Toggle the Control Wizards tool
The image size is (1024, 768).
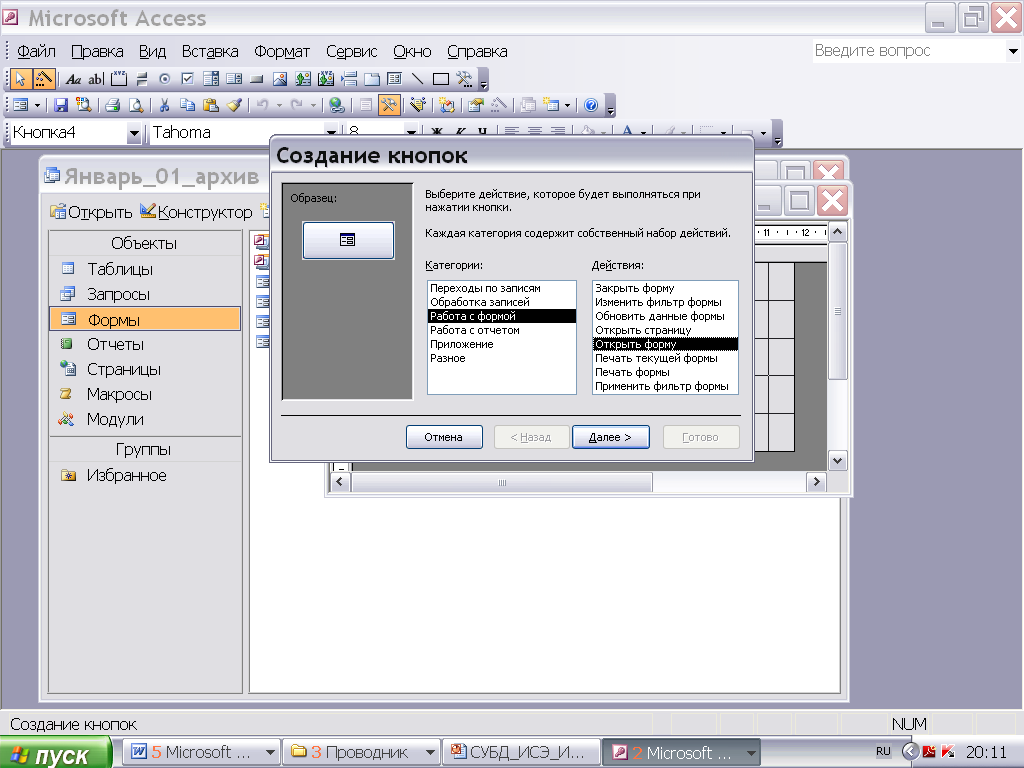(x=44, y=80)
